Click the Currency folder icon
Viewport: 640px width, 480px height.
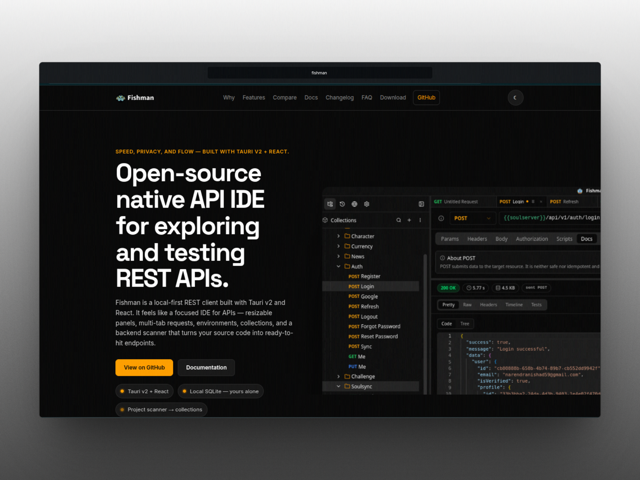347,246
